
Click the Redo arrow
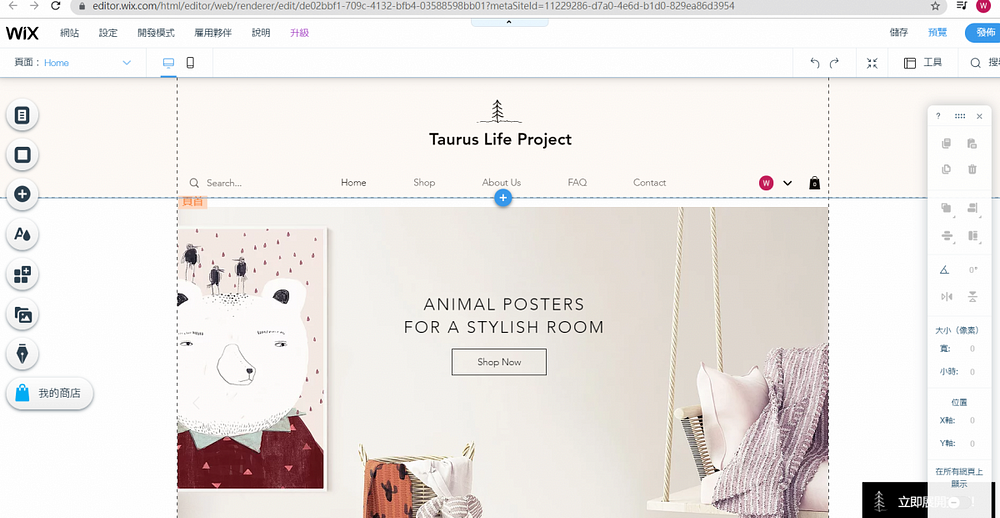[x=834, y=63]
